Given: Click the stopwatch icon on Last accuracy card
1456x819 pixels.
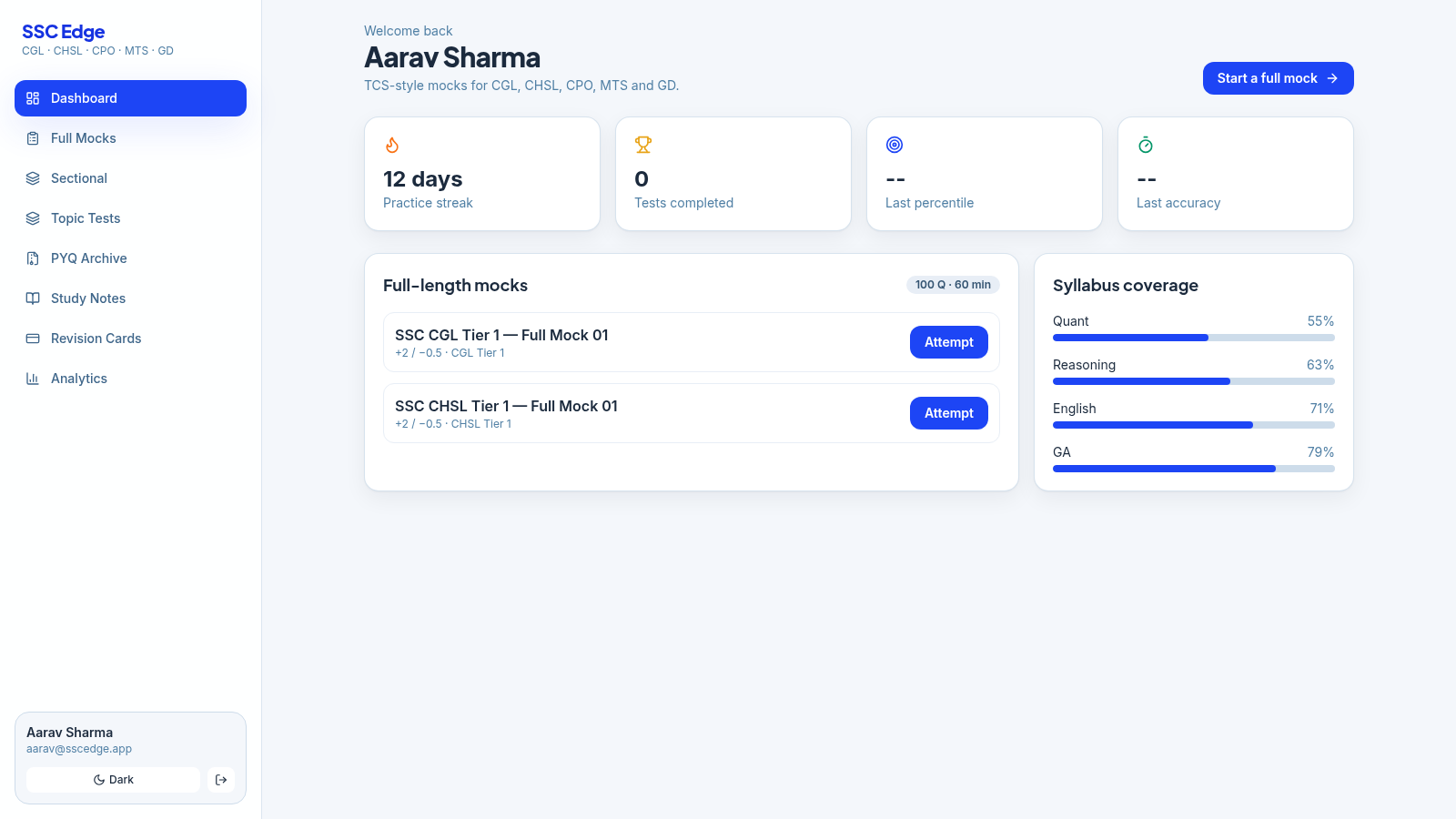Looking at the screenshot, I should pyautogui.click(x=1146, y=145).
